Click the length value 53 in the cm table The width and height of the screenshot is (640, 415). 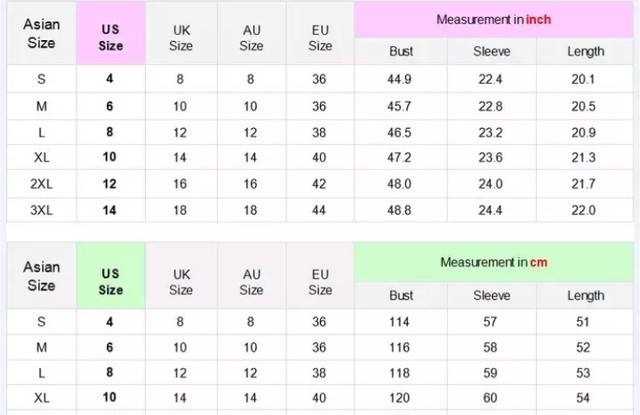583,373
